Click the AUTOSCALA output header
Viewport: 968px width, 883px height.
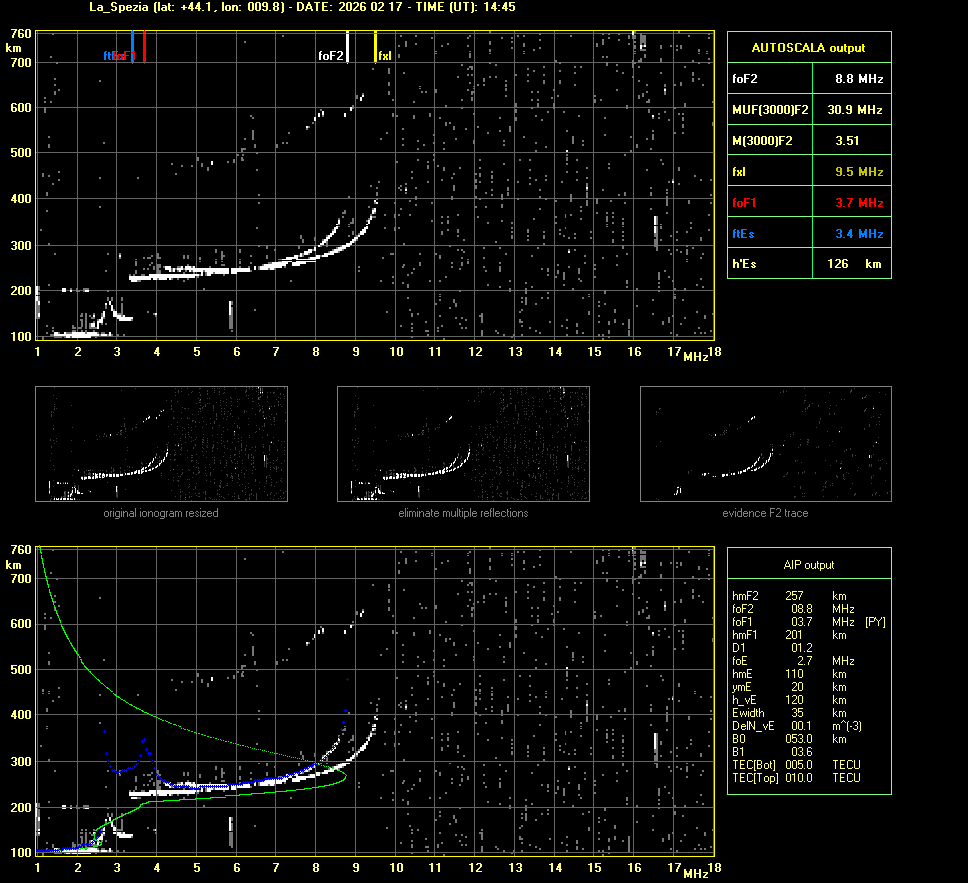click(x=808, y=47)
